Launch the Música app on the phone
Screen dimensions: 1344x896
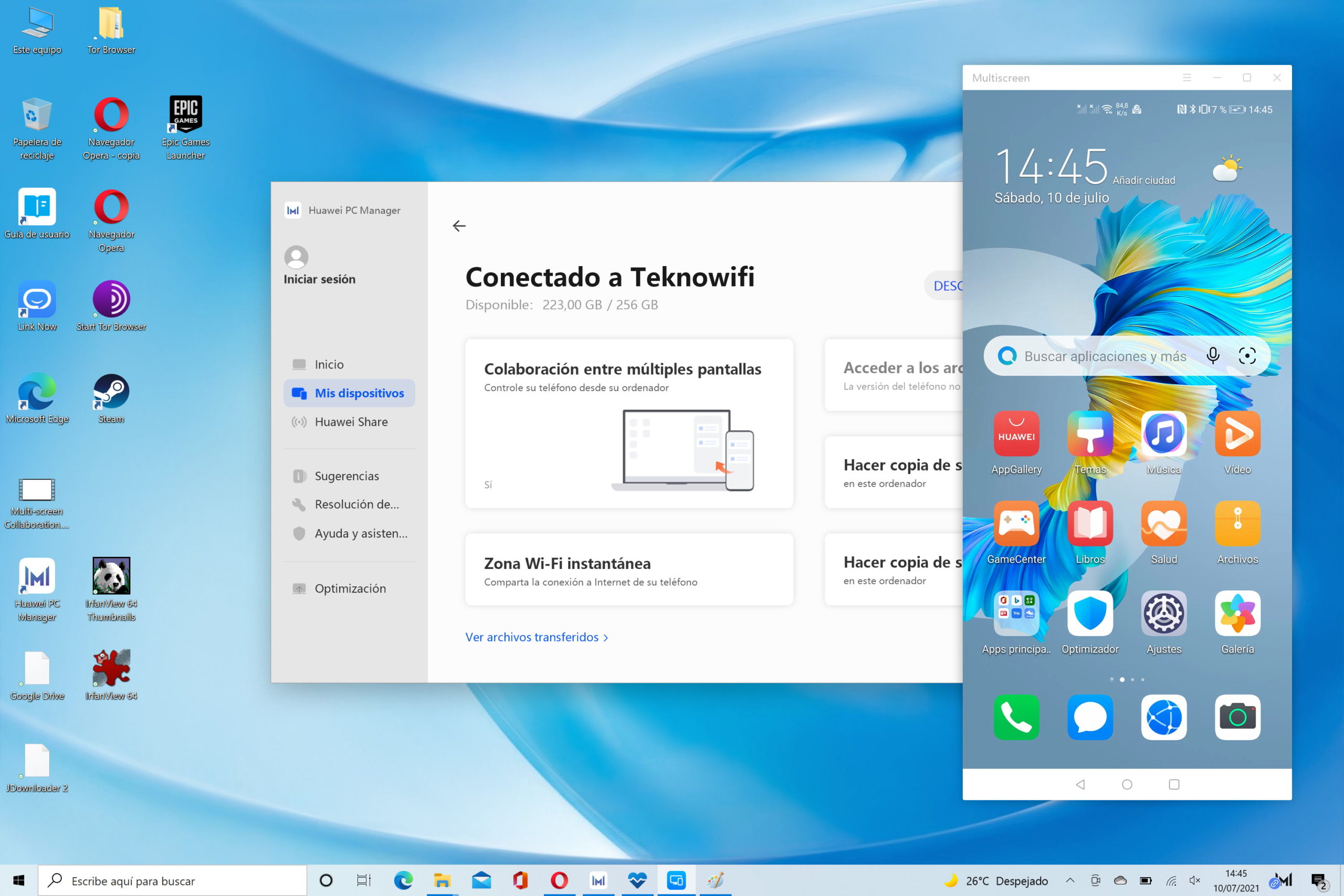pyautogui.click(x=1163, y=434)
